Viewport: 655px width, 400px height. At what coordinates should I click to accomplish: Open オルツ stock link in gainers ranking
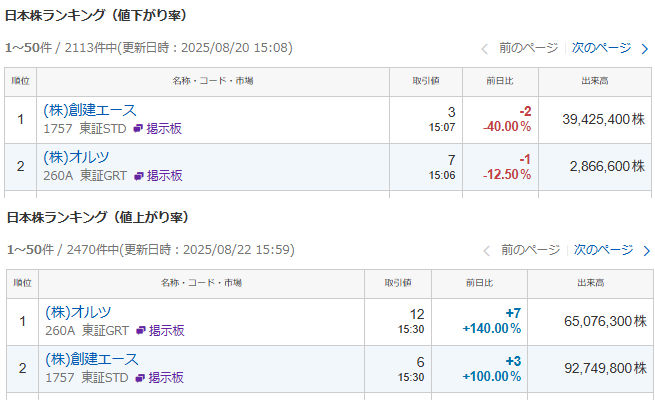[78, 312]
